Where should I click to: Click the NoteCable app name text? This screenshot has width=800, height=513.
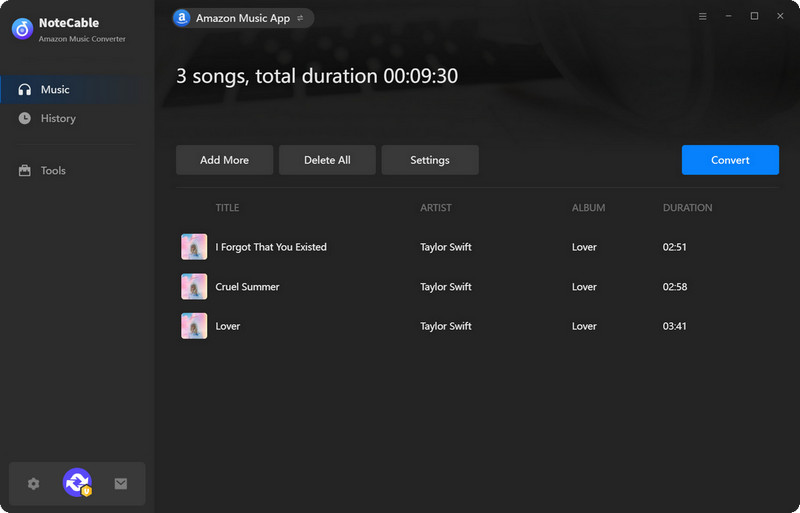tap(69, 23)
